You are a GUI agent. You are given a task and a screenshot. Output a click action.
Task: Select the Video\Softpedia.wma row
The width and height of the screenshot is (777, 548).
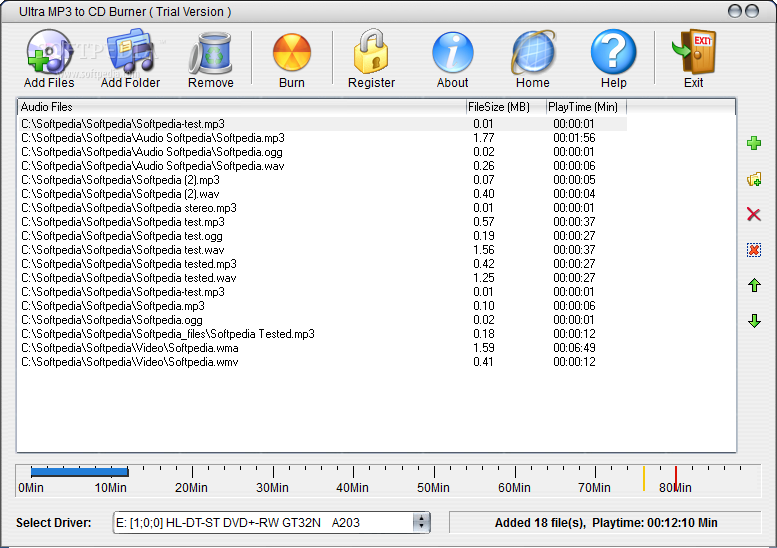coord(323,348)
